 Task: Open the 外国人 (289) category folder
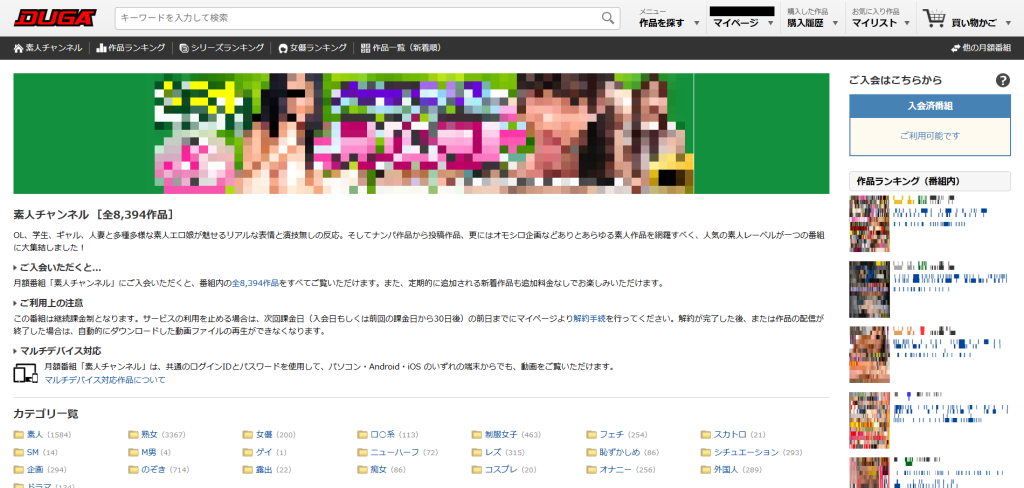(x=731, y=470)
